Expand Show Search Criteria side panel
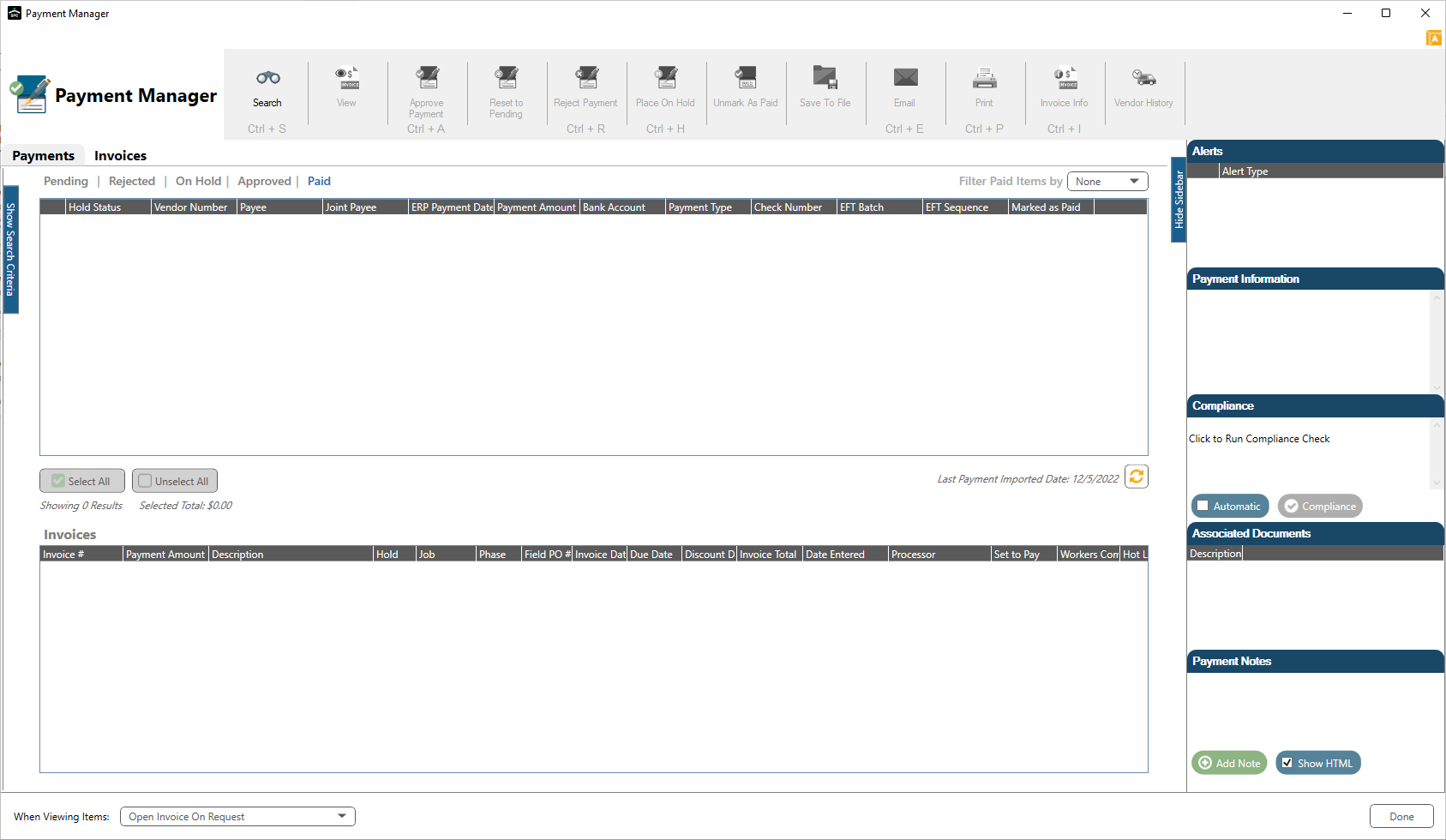1446x840 pixels. 10,249
